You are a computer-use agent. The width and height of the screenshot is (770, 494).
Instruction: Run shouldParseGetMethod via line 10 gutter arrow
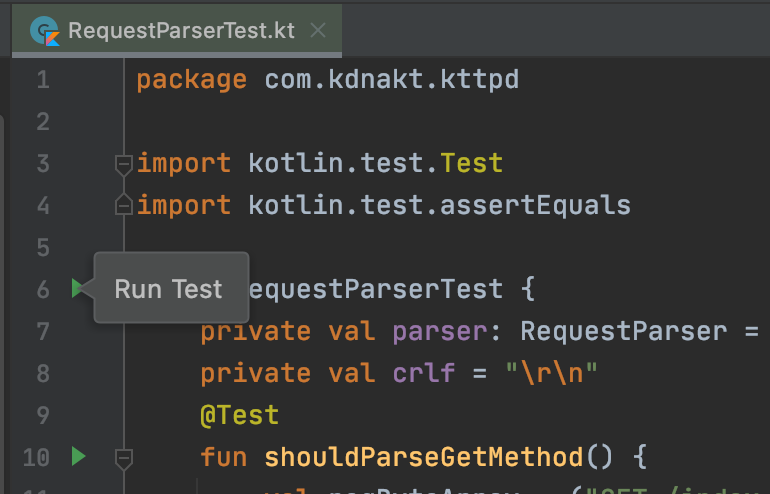pyautogui.click(x=79, y=456)
